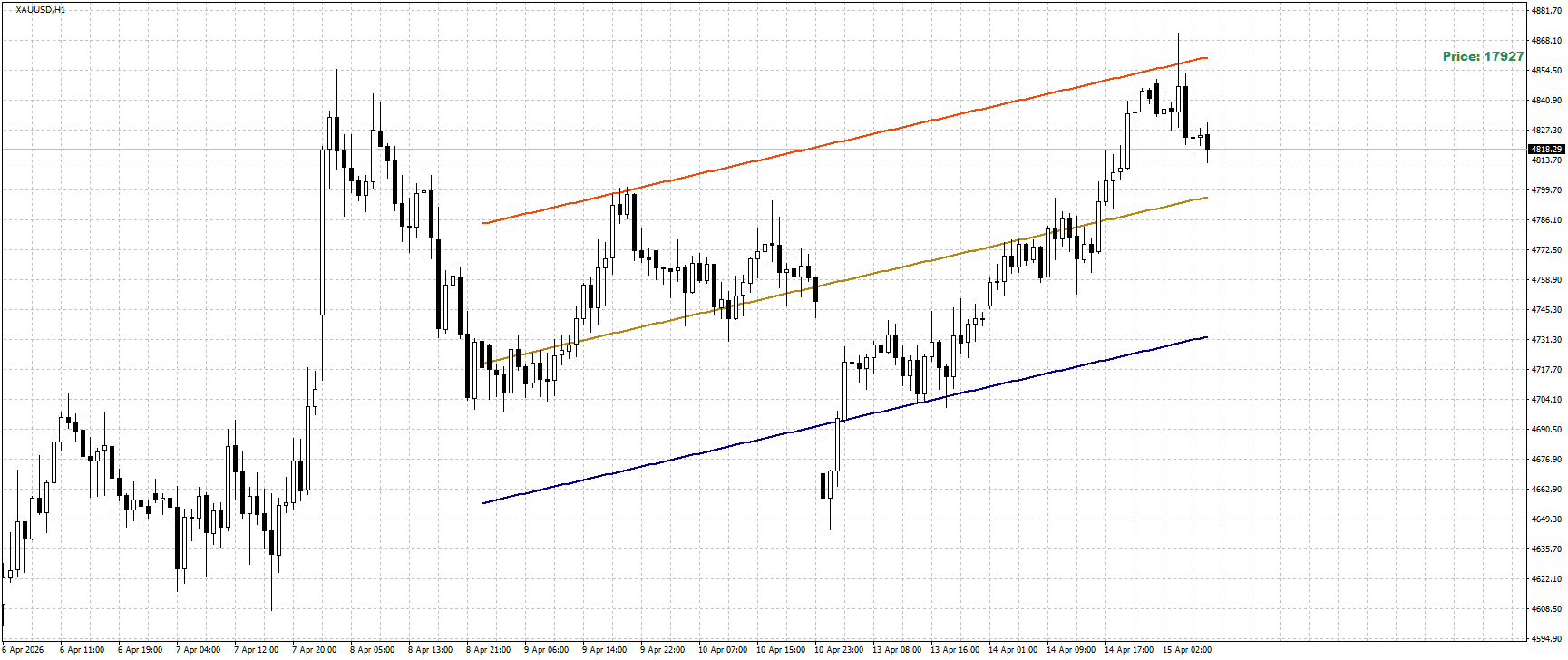Click the 4731.30 price axis label
The image size is (1568, 660).
pyautogui.click(x=1546, y=340)
